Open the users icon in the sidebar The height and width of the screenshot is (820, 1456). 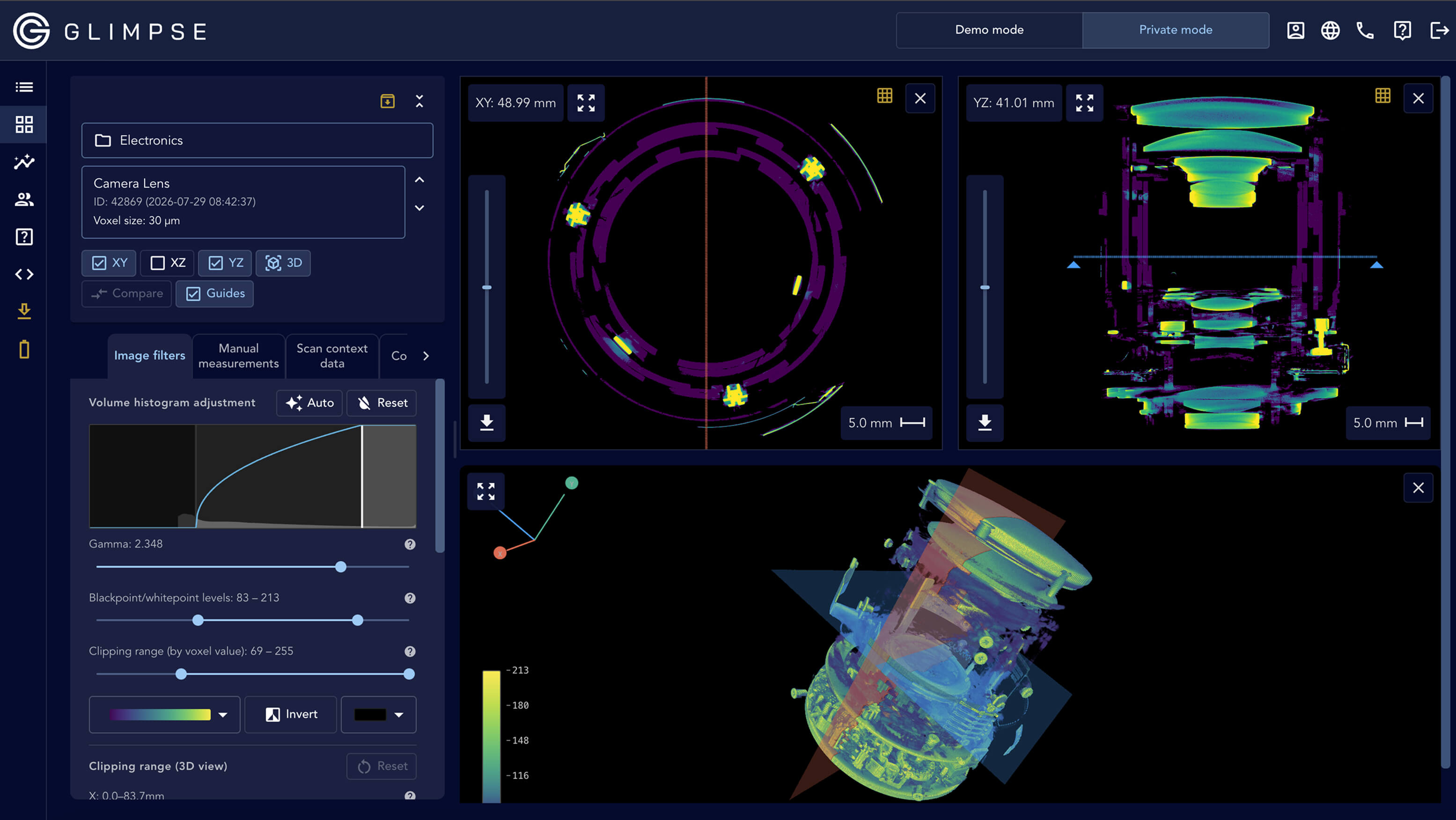[x=24, y=199]
